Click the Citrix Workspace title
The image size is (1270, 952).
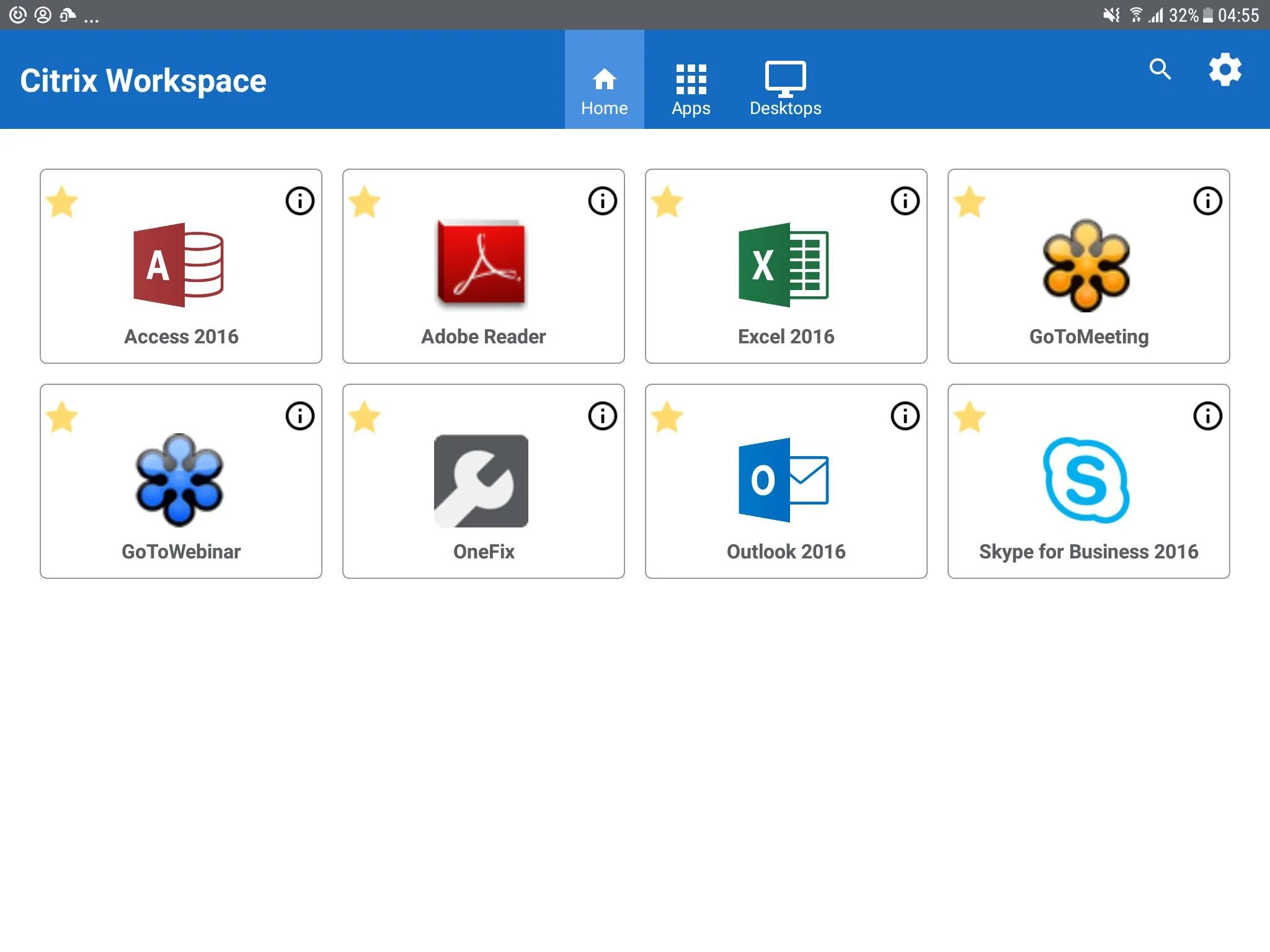pos(143,81)
